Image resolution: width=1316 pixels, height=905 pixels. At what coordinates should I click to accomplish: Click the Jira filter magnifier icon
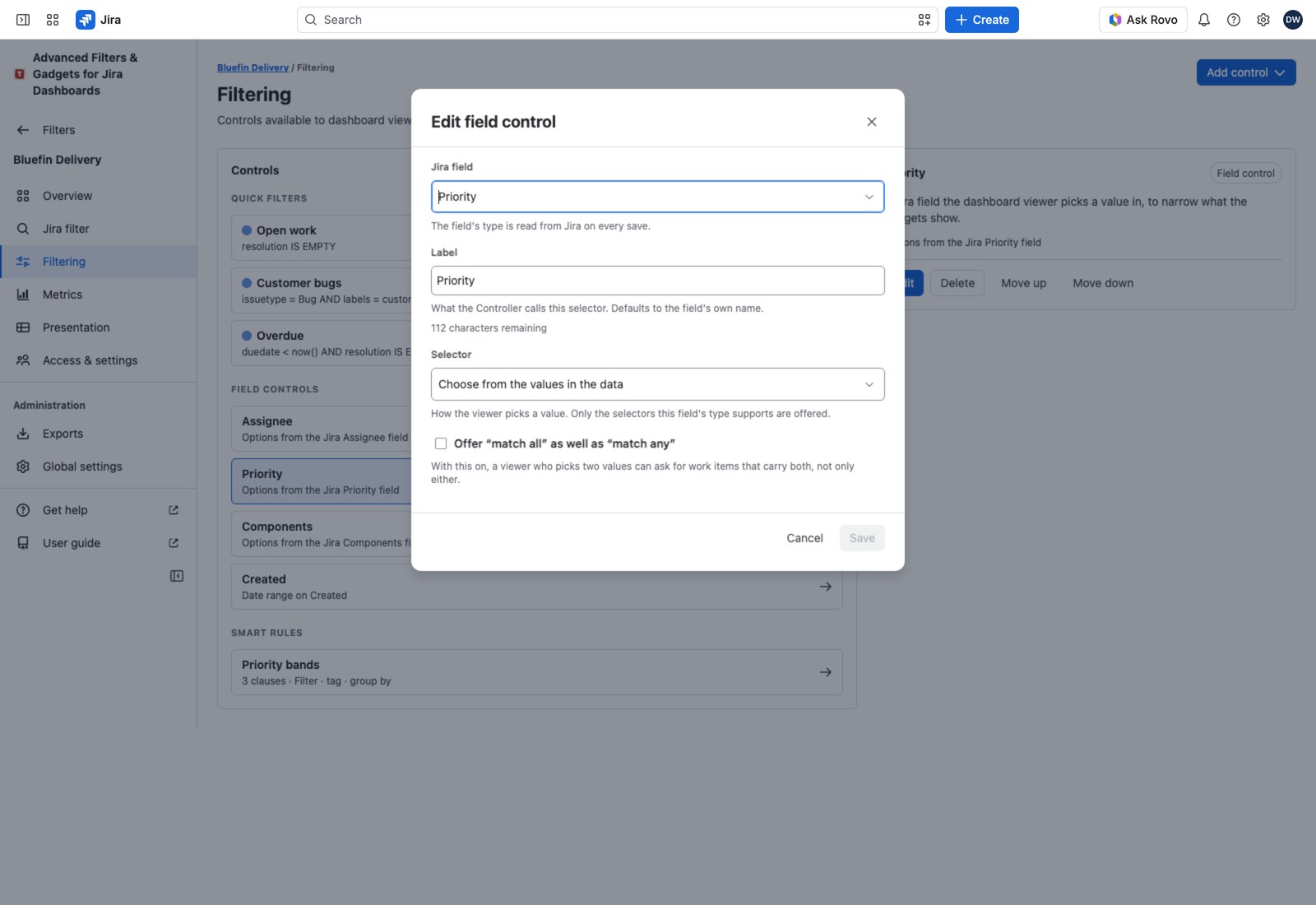point(23,229)
